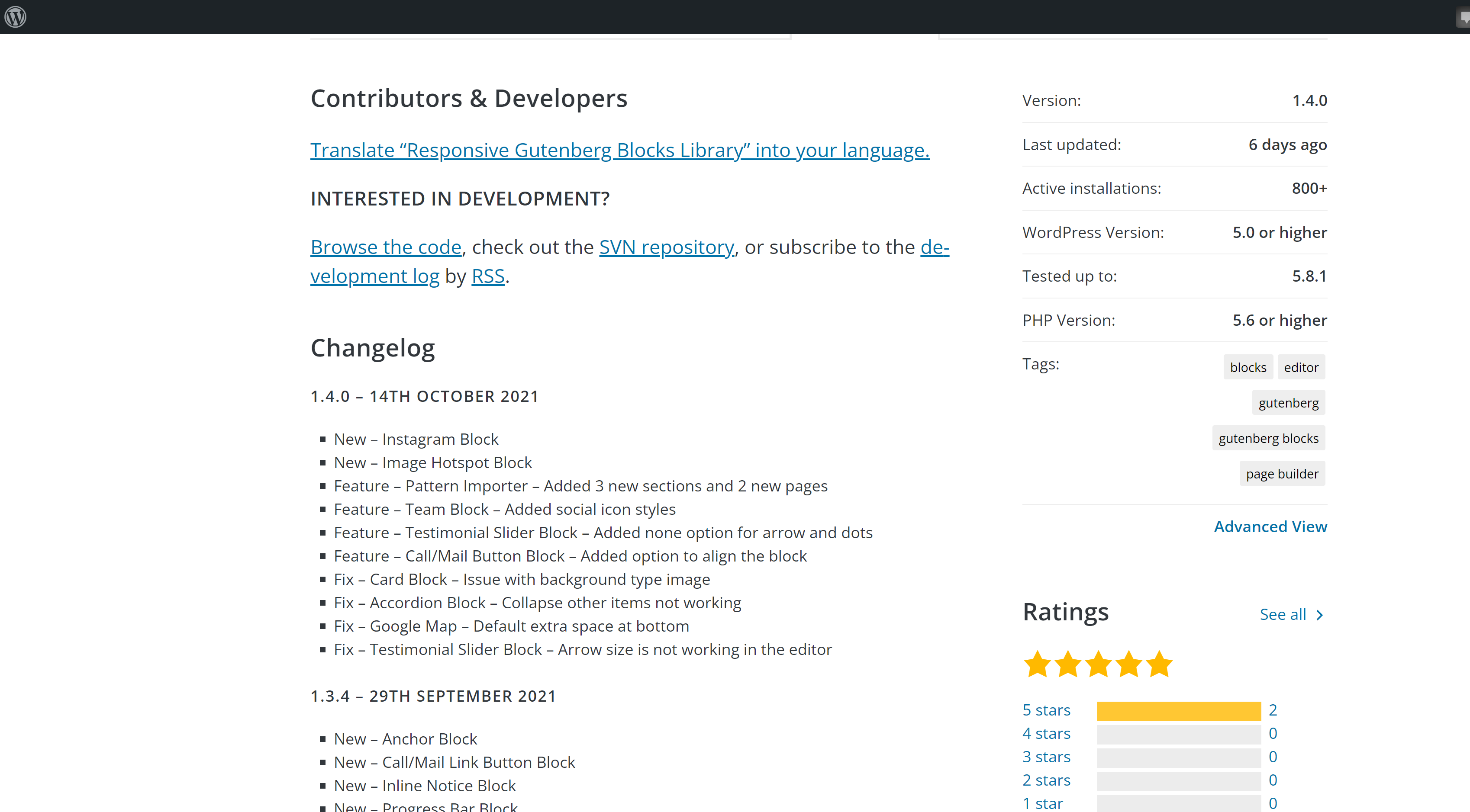
Task: Click 'New – Image Hotspot Block' entry
Action: [x=432, y=462]
